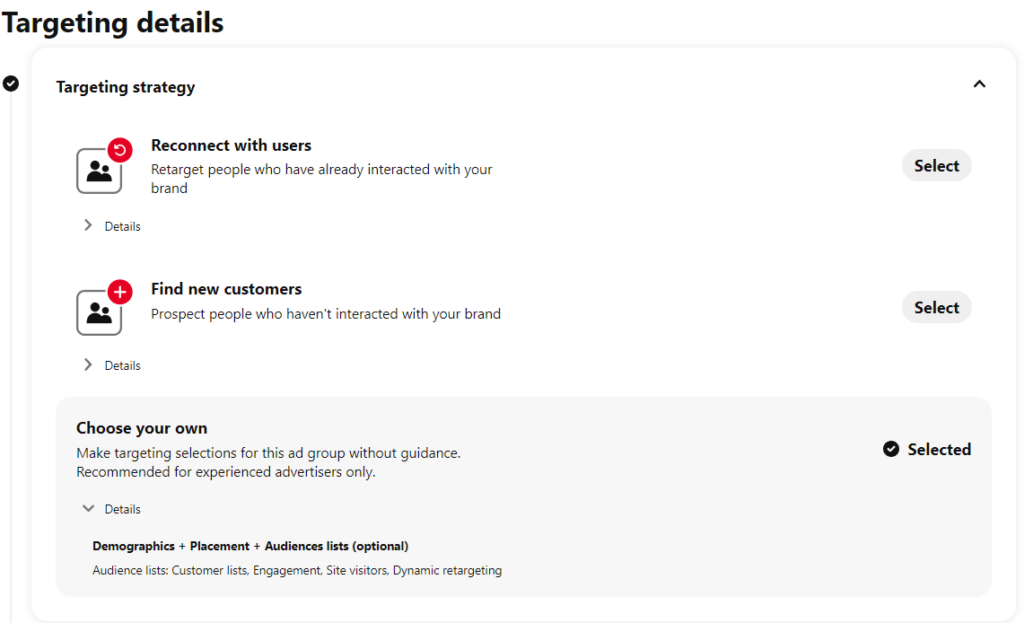1024x623 pixels.
Task: Click the Find new customers people icon
Action: click(x=99, y=313)
